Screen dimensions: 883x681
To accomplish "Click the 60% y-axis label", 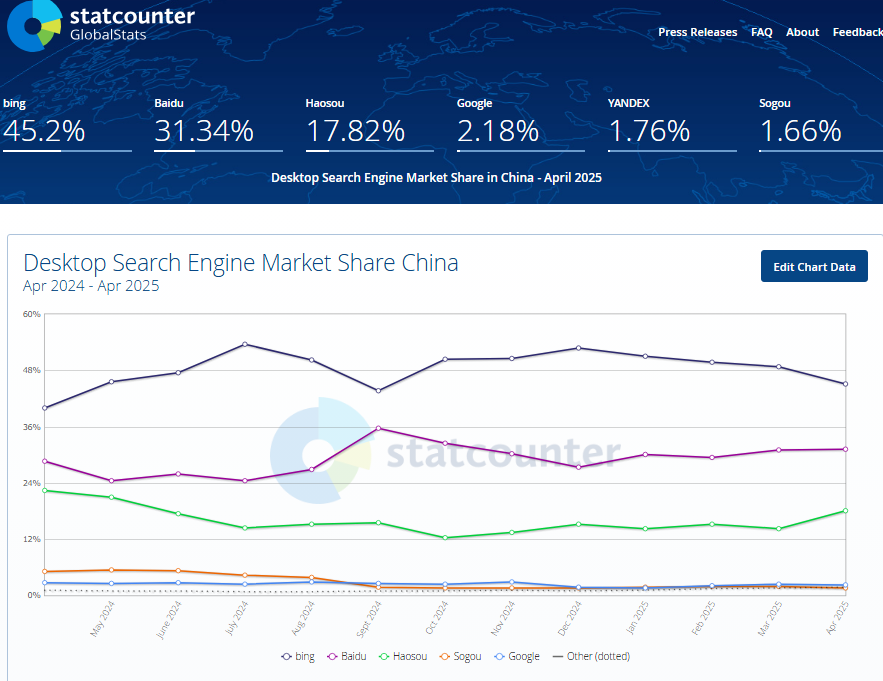I will coord(32,314).
